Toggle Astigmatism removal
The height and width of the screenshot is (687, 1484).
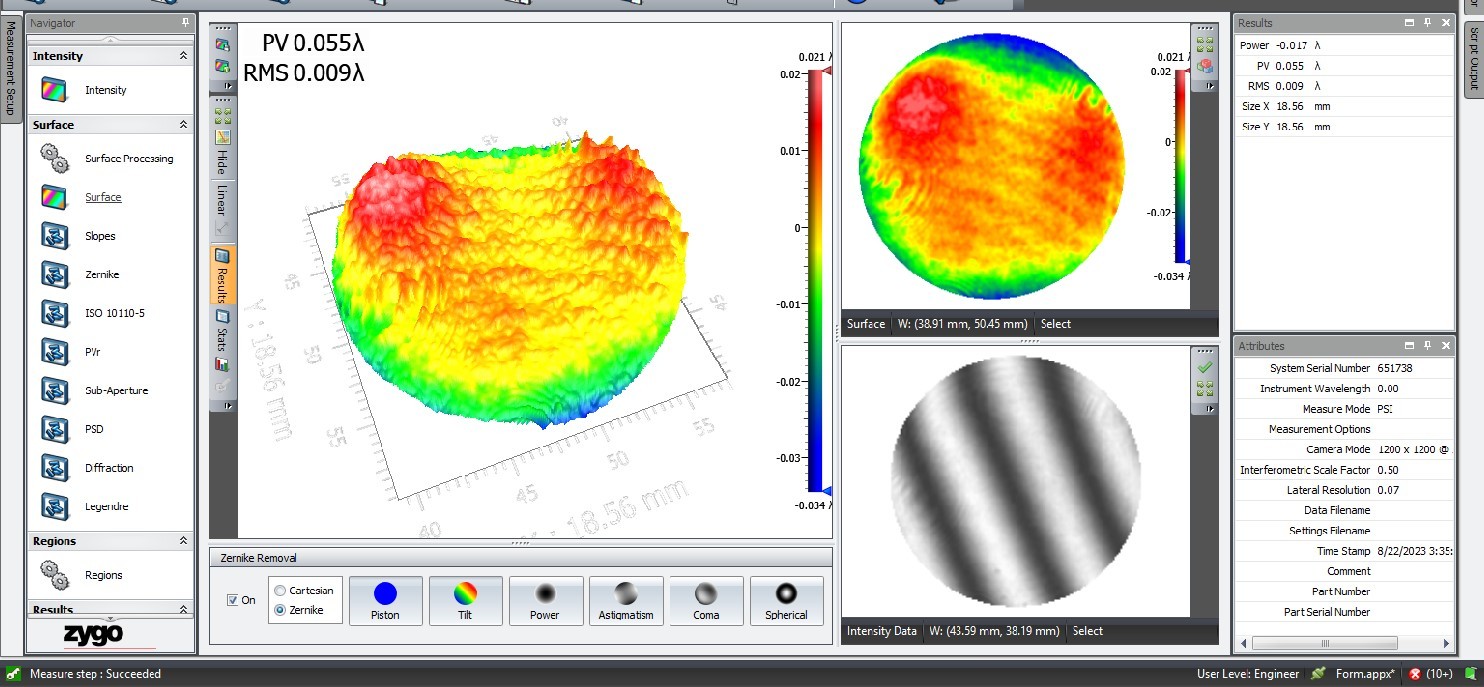(x=626, y=601)
